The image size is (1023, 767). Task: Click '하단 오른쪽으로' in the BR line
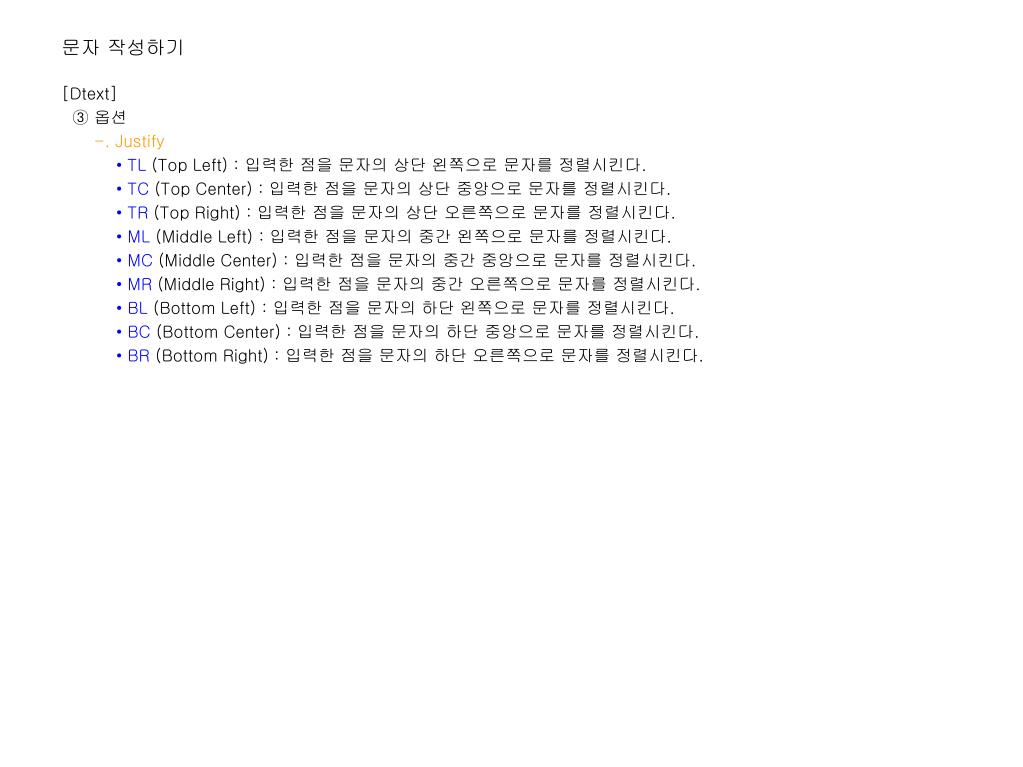point(495,355)
